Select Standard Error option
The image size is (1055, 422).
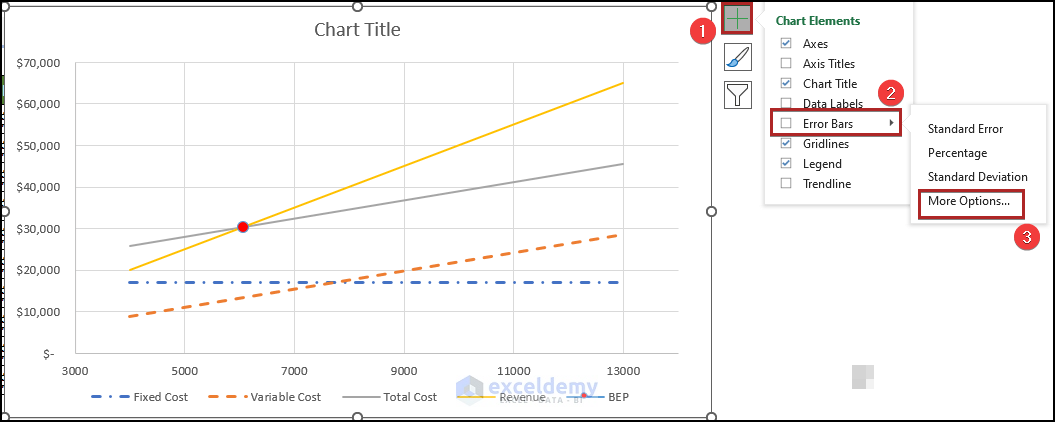point(965,129)
